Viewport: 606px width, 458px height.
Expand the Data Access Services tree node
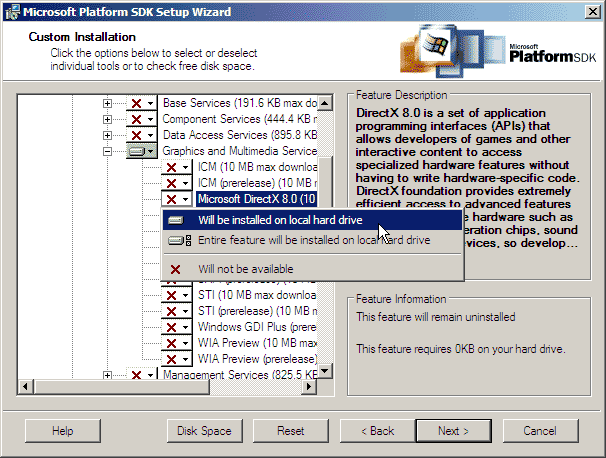(x=107, y=135)
